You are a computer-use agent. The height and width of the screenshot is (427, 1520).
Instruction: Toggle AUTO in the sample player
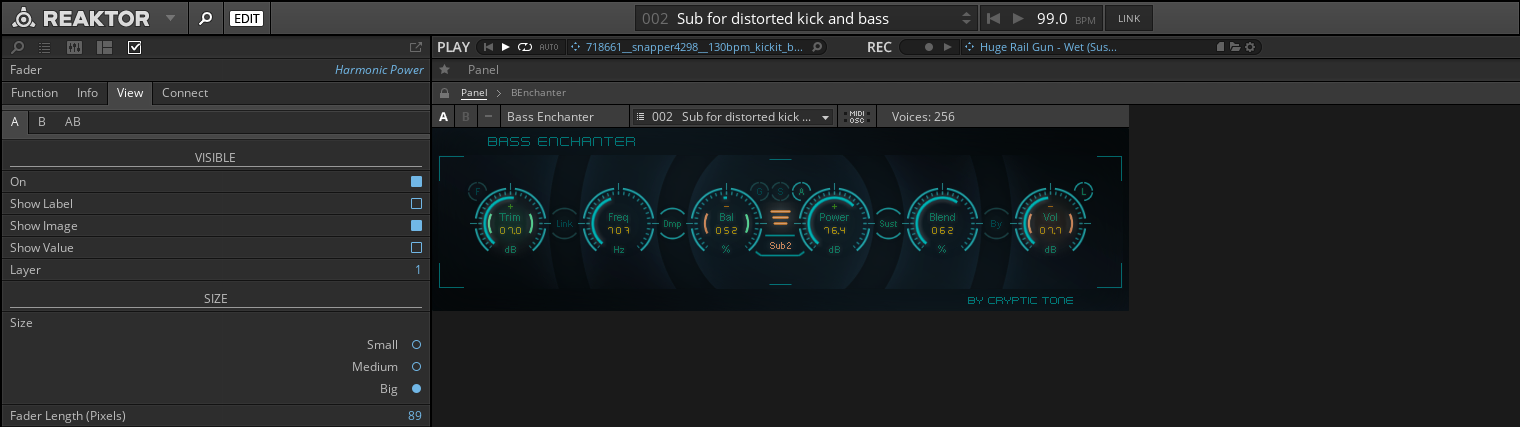549,47
